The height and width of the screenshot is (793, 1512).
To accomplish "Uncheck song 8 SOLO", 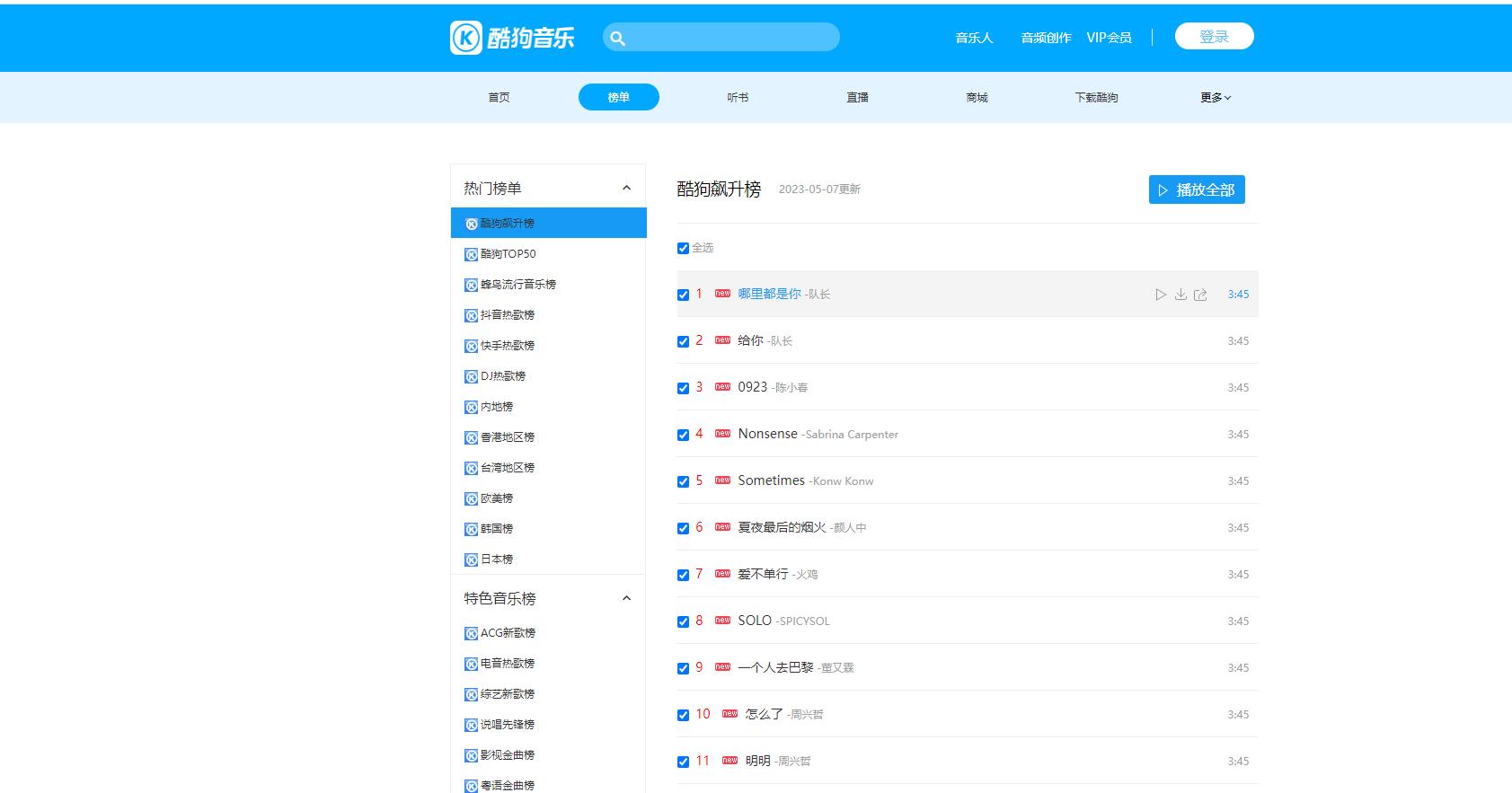I will [x=683, y=621].
